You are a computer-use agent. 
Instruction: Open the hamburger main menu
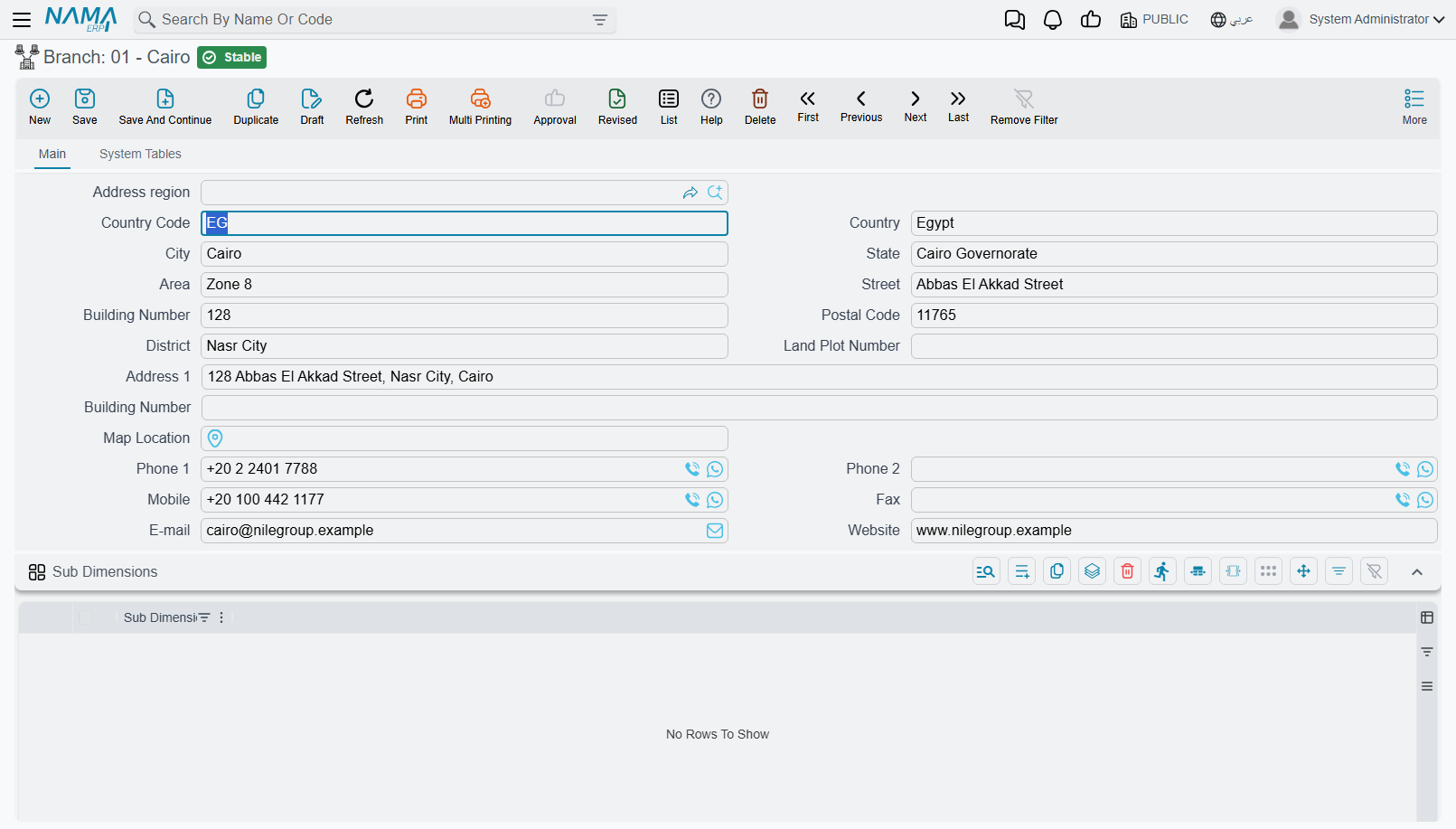click(x=22, y=20)
